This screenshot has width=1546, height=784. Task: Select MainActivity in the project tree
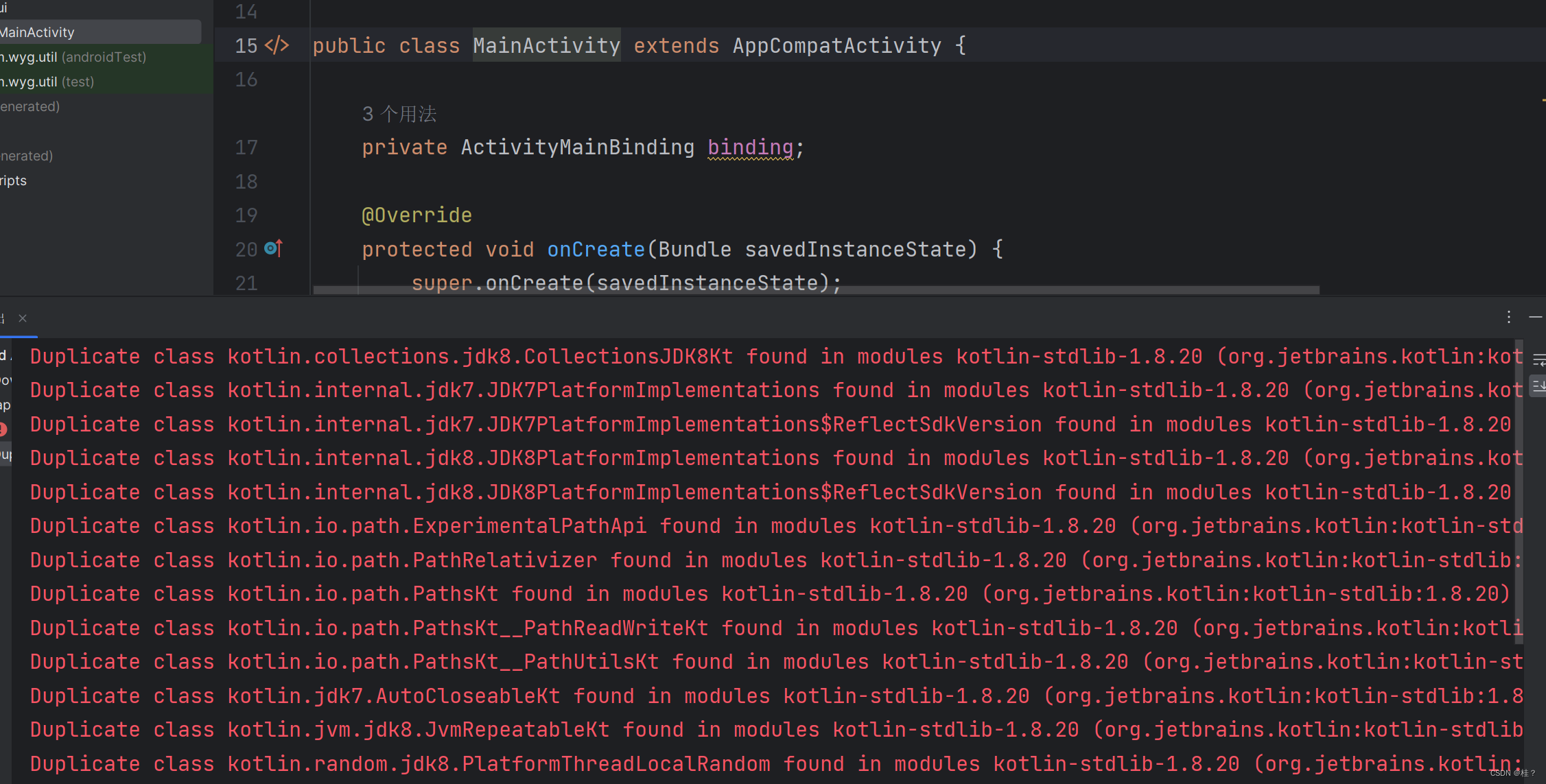point(100,32)
